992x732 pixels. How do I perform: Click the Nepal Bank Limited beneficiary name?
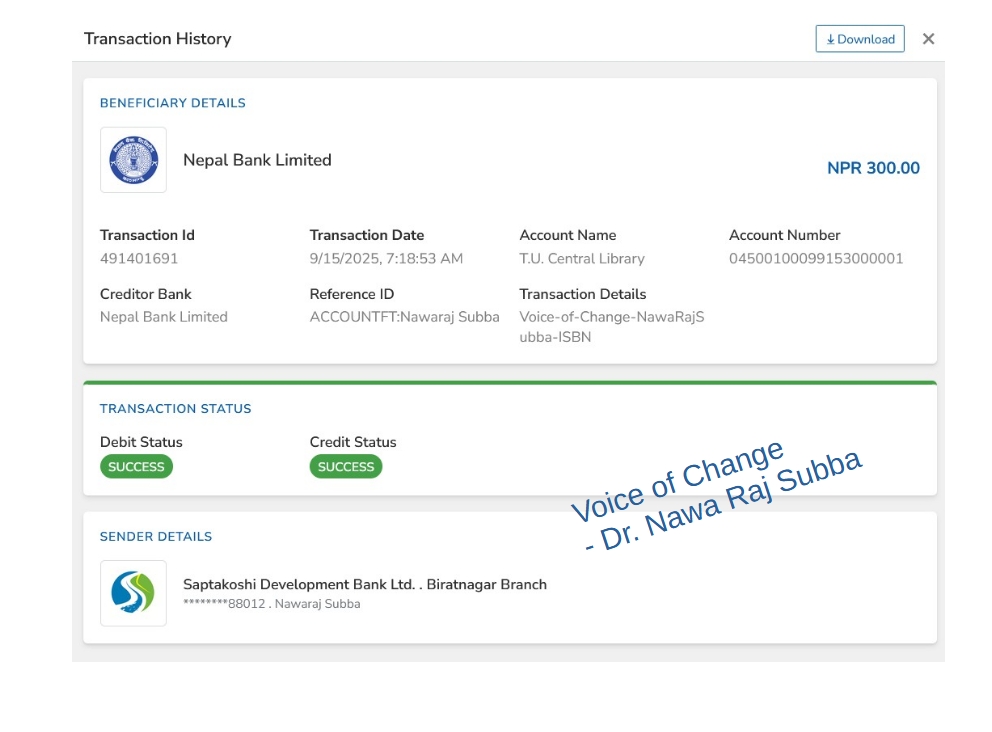257,160
